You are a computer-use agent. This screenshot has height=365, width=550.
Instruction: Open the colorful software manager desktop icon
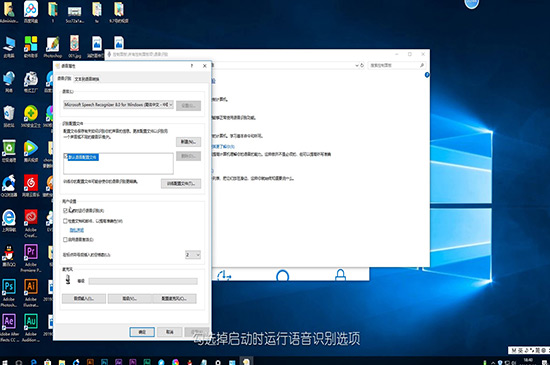31,47
